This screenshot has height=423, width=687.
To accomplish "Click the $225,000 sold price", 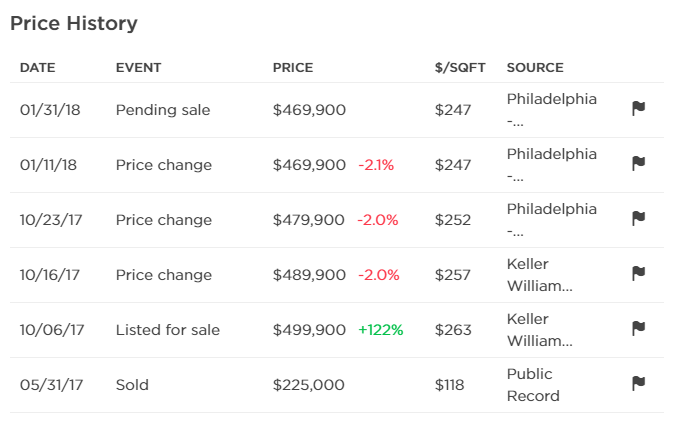I will coord(308,385).
